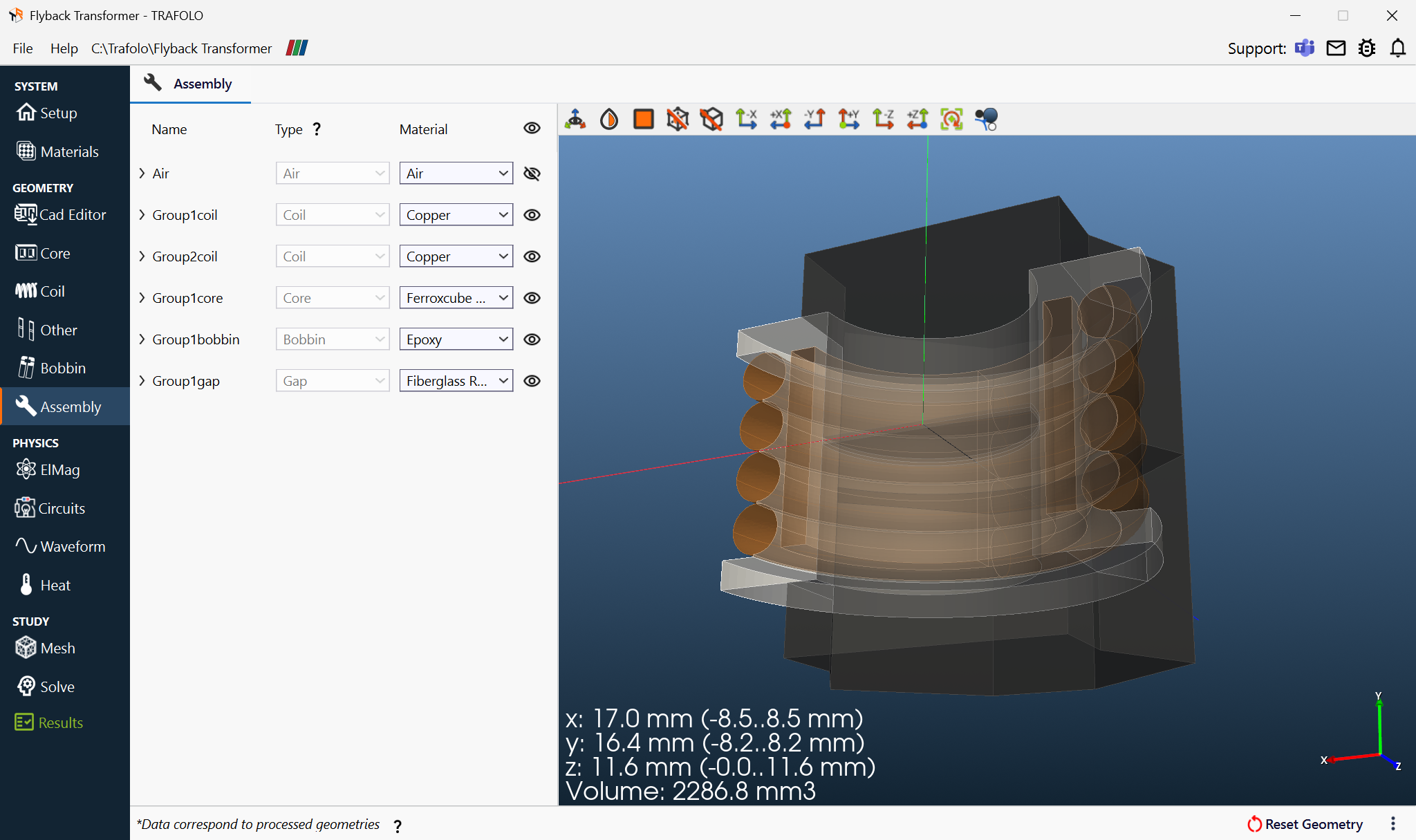
Task: Expand the Group1coil row chevron
Action: coord(142,215)
